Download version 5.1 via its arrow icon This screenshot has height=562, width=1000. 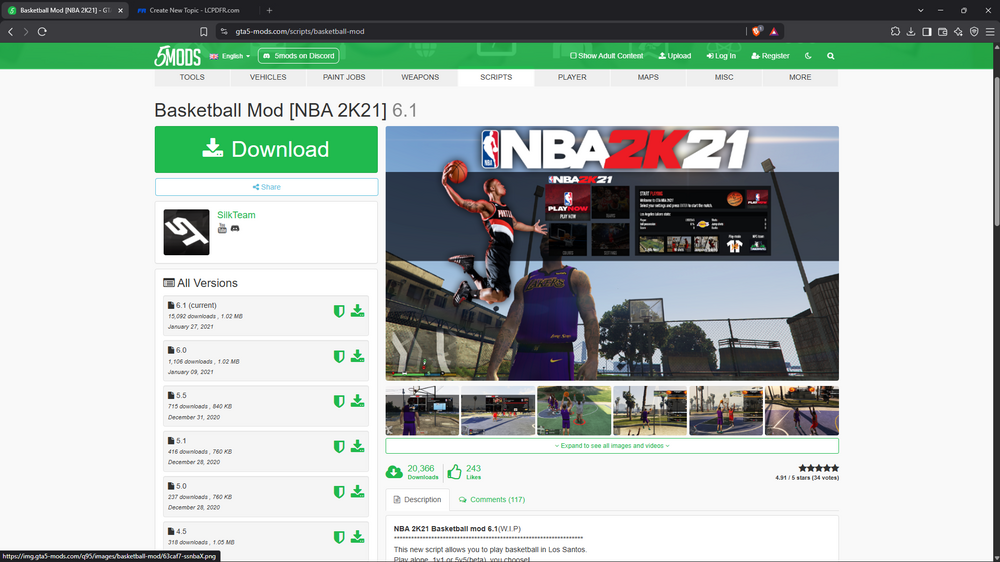(357, 446)
